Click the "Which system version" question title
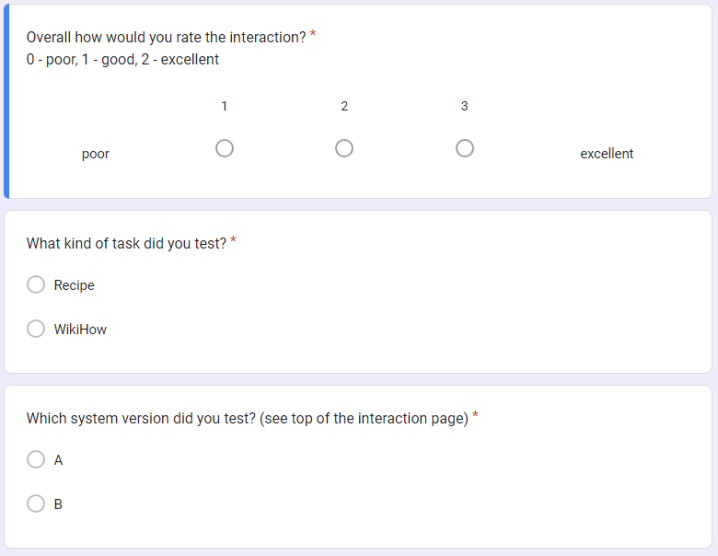 pyautogui.click(x=247, y=418)
